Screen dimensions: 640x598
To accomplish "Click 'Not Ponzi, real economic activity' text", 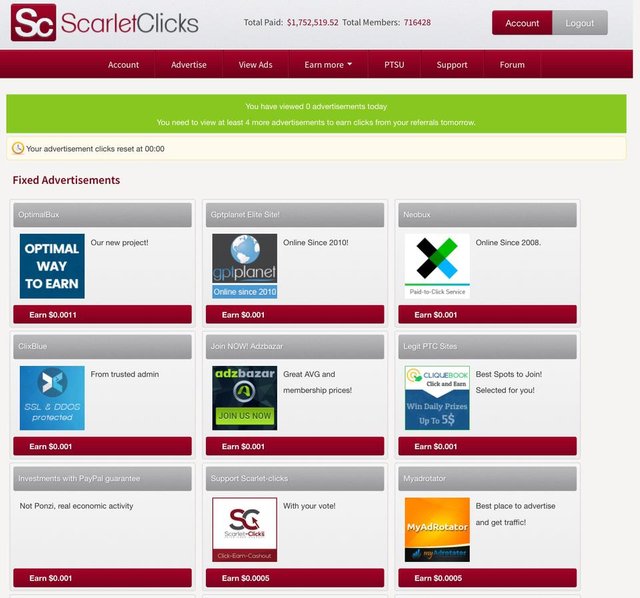I will pos(76,506).
